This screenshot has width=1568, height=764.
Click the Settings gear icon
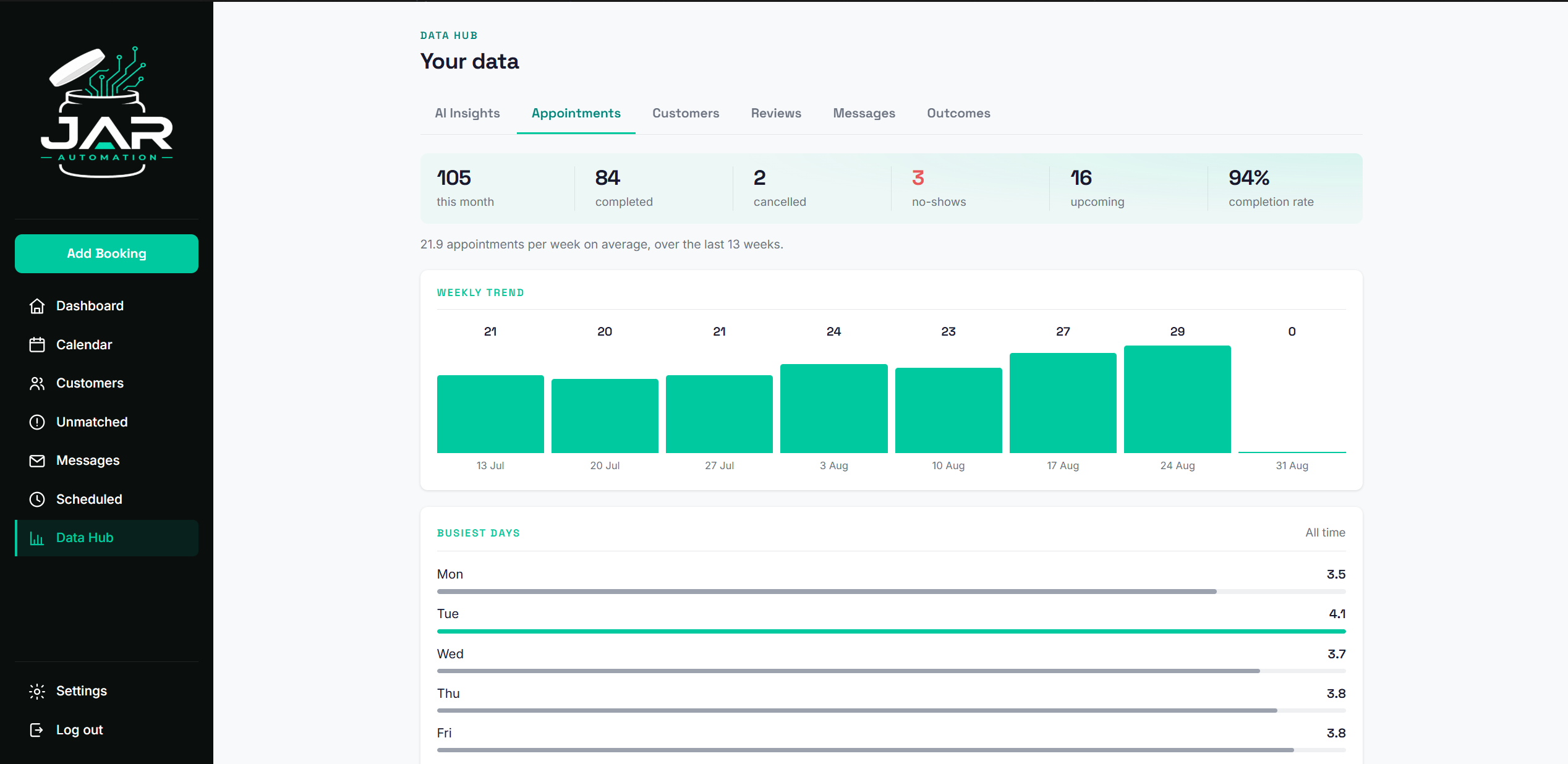[37, 691]
